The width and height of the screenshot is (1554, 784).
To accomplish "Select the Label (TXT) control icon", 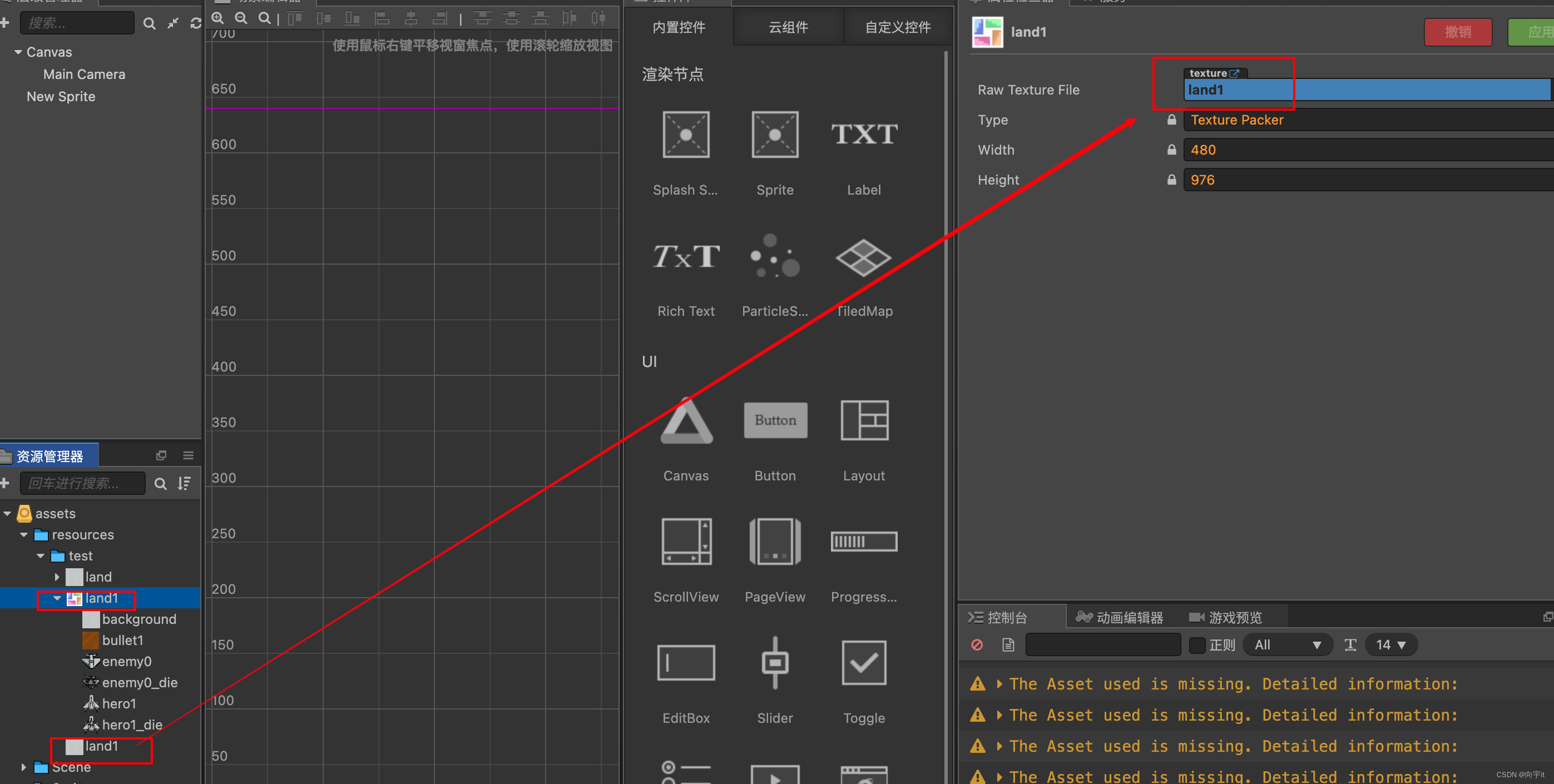I will (x=864, y=134).
